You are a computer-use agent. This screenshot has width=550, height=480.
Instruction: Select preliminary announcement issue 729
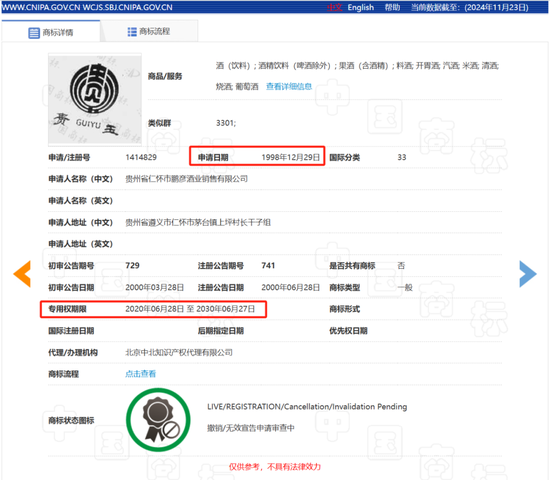click(132, 265)
